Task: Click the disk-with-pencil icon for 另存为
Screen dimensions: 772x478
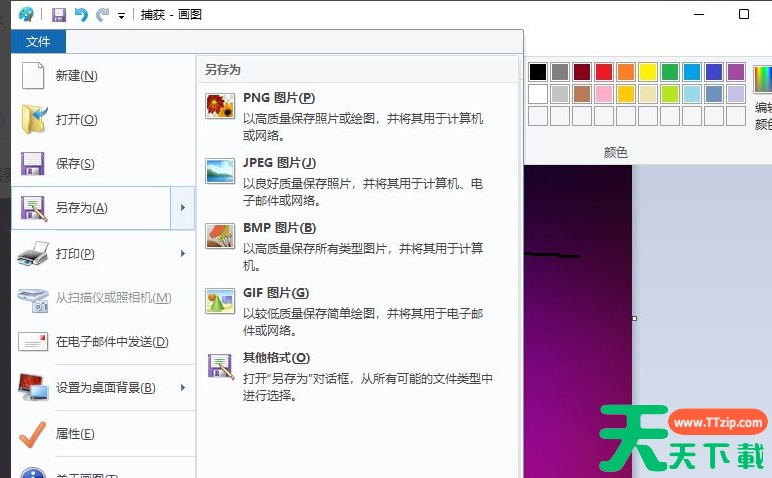Action: click(33, 208)
